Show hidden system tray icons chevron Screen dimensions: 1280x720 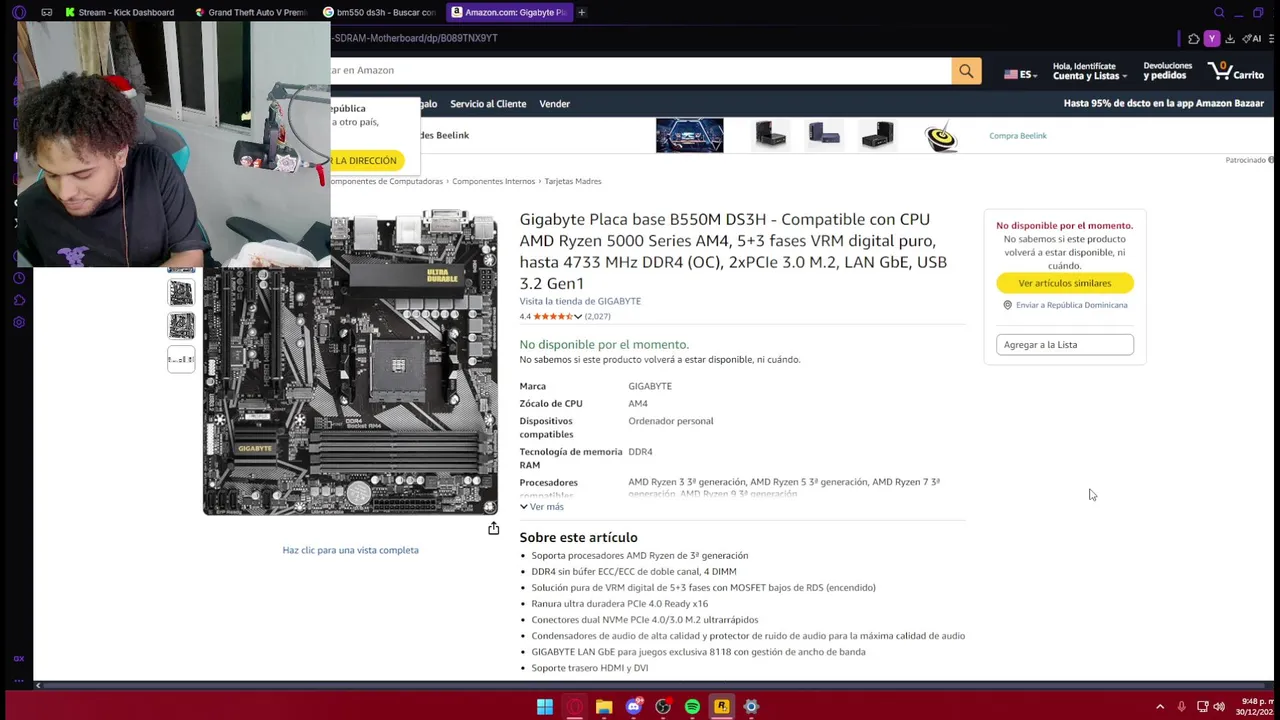[x=1160, y=707]
